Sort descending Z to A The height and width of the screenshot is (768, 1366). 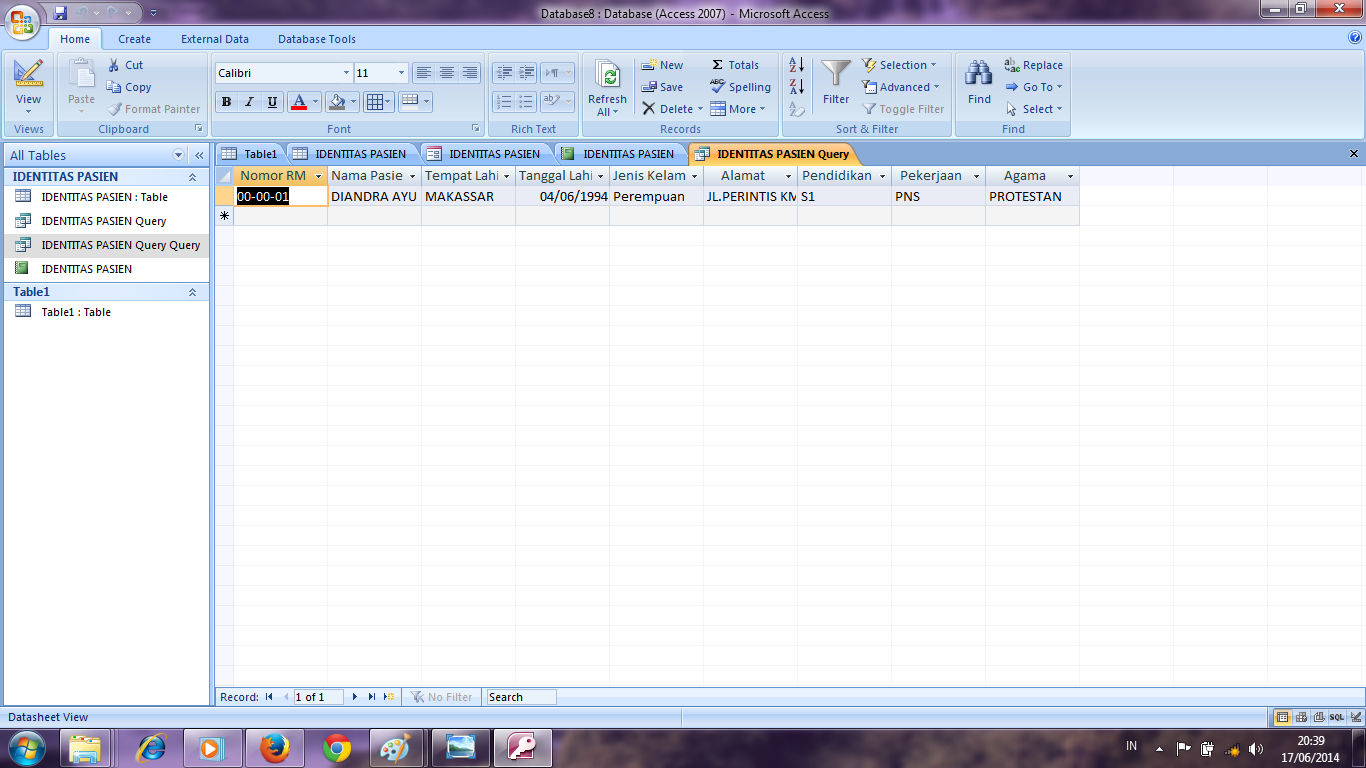(x=797, y=87)
